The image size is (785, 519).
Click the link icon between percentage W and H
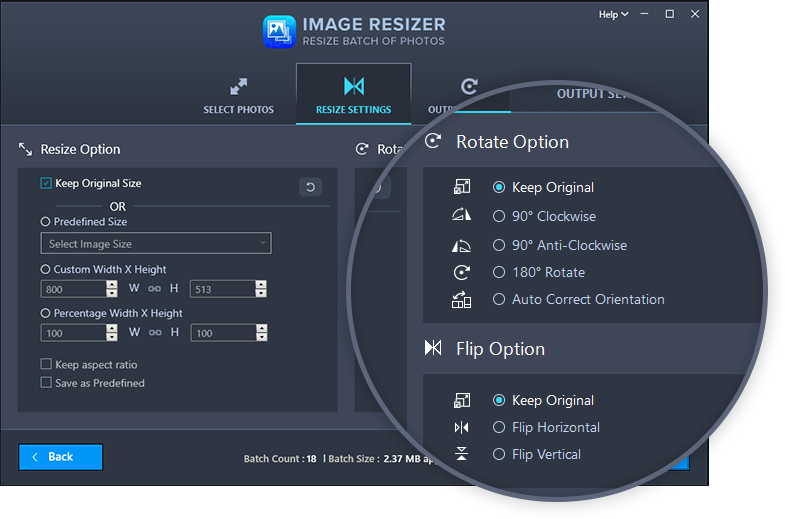click(x=155, y=332)
